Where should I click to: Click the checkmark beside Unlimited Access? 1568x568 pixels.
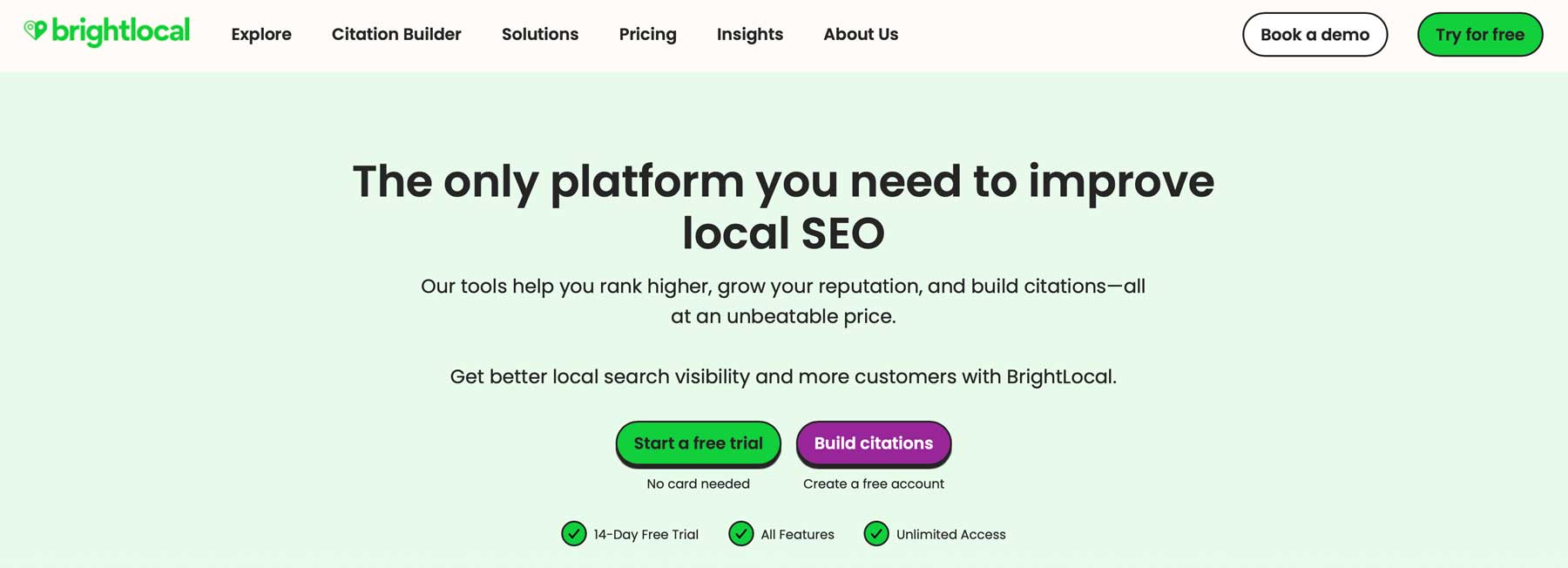(875, 534)
